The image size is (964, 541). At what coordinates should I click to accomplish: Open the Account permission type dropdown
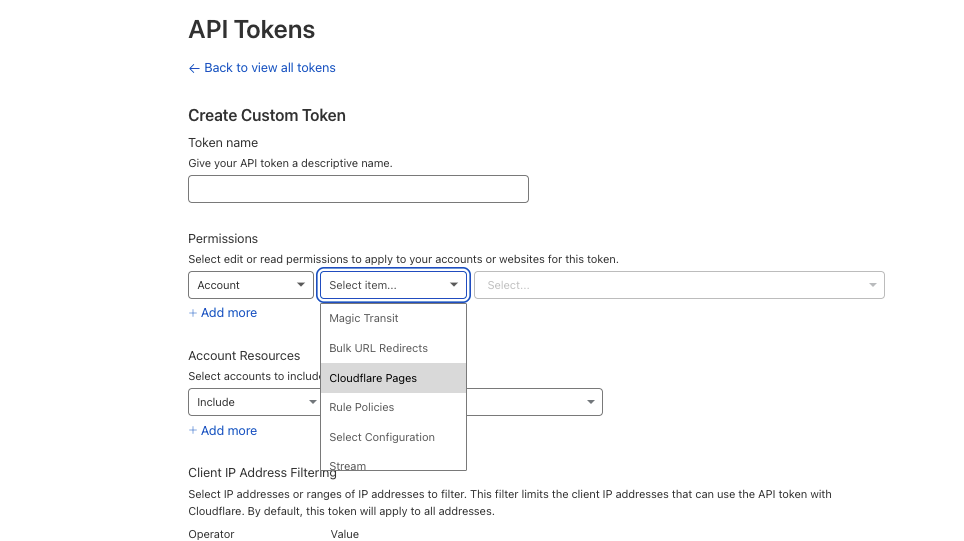pos(250,285)
